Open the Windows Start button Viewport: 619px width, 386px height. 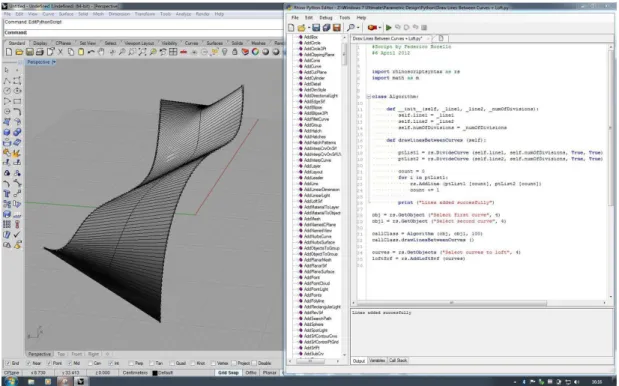(11, 381)
